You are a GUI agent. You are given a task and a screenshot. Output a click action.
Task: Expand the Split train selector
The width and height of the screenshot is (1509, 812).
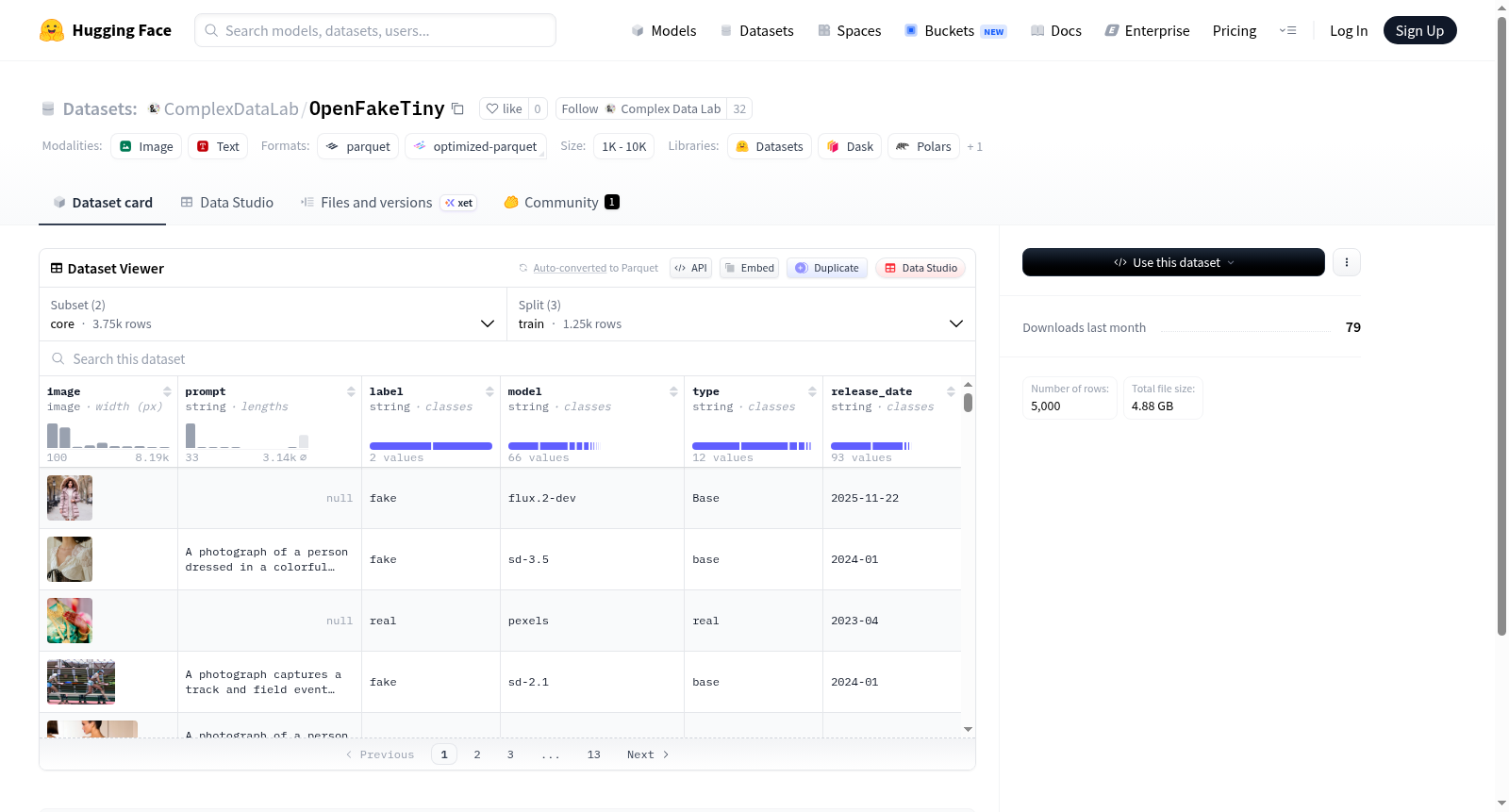[x=740, y=314]
